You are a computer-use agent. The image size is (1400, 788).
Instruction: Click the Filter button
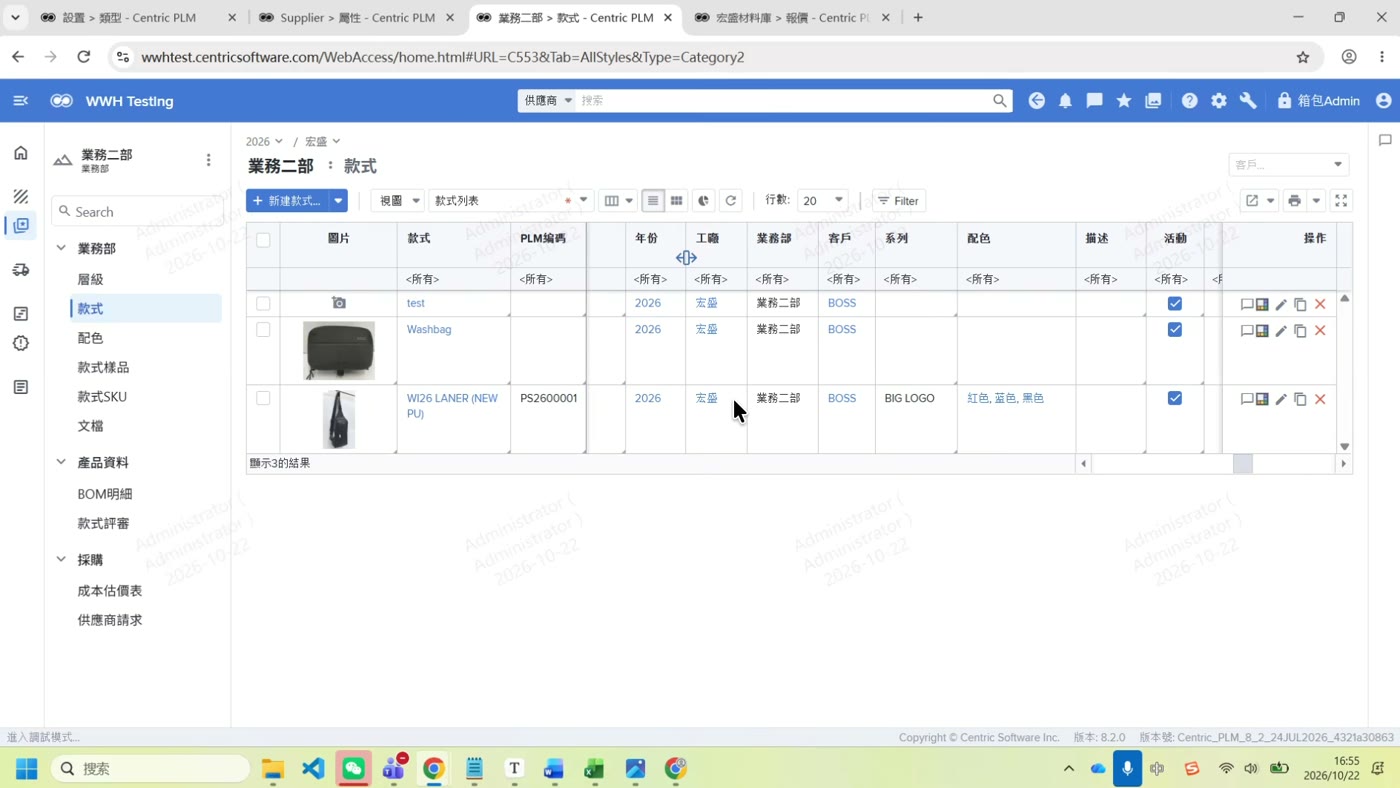[x=898, y=201]
